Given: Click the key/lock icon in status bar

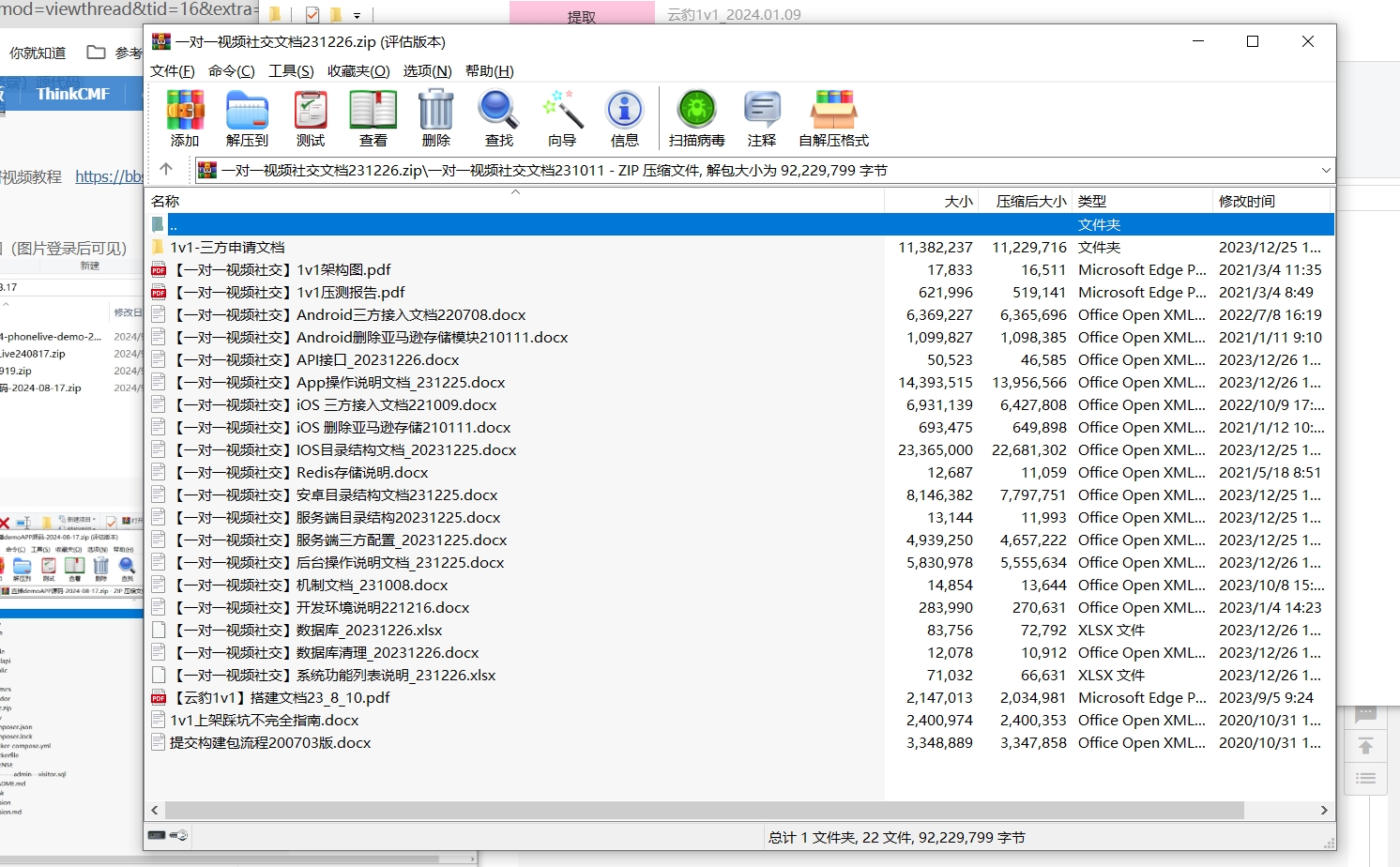Looking at the screenshot, I should point(178,835).
